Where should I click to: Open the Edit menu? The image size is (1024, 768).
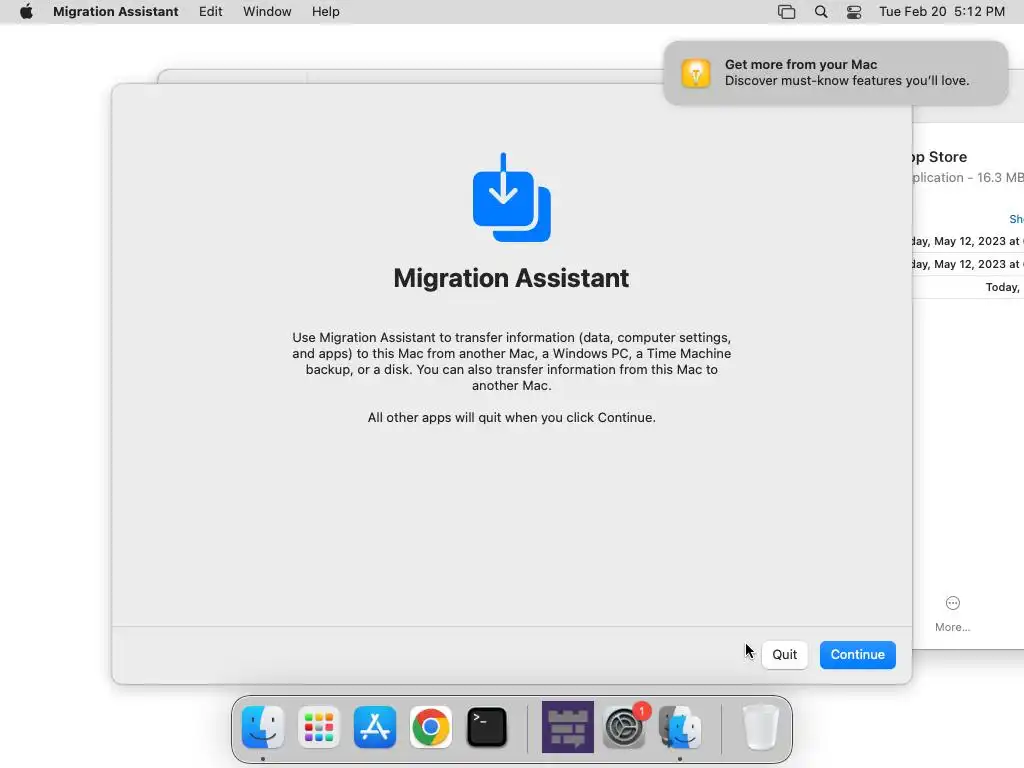pos(210,12)
